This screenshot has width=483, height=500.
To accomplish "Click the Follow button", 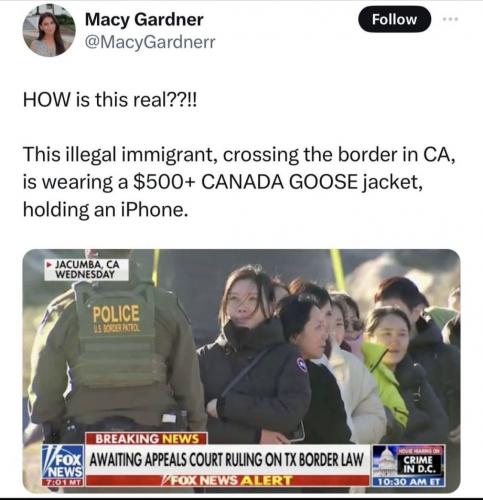I will (x=394, y=19).
